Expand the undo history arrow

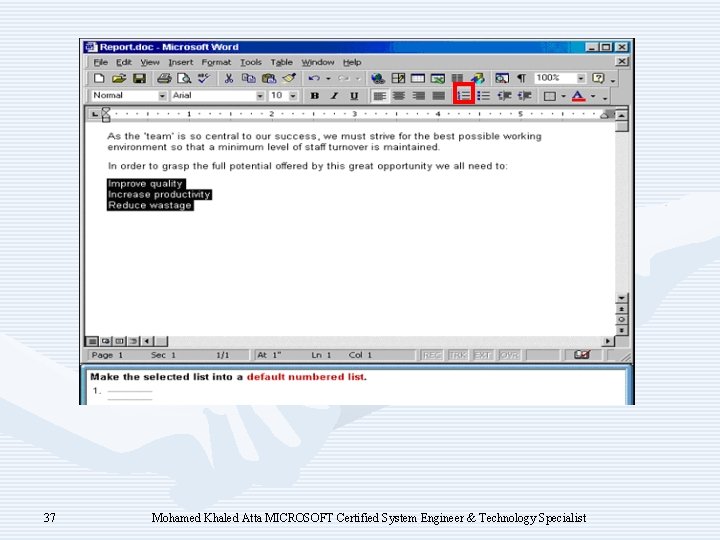(328, 79)
